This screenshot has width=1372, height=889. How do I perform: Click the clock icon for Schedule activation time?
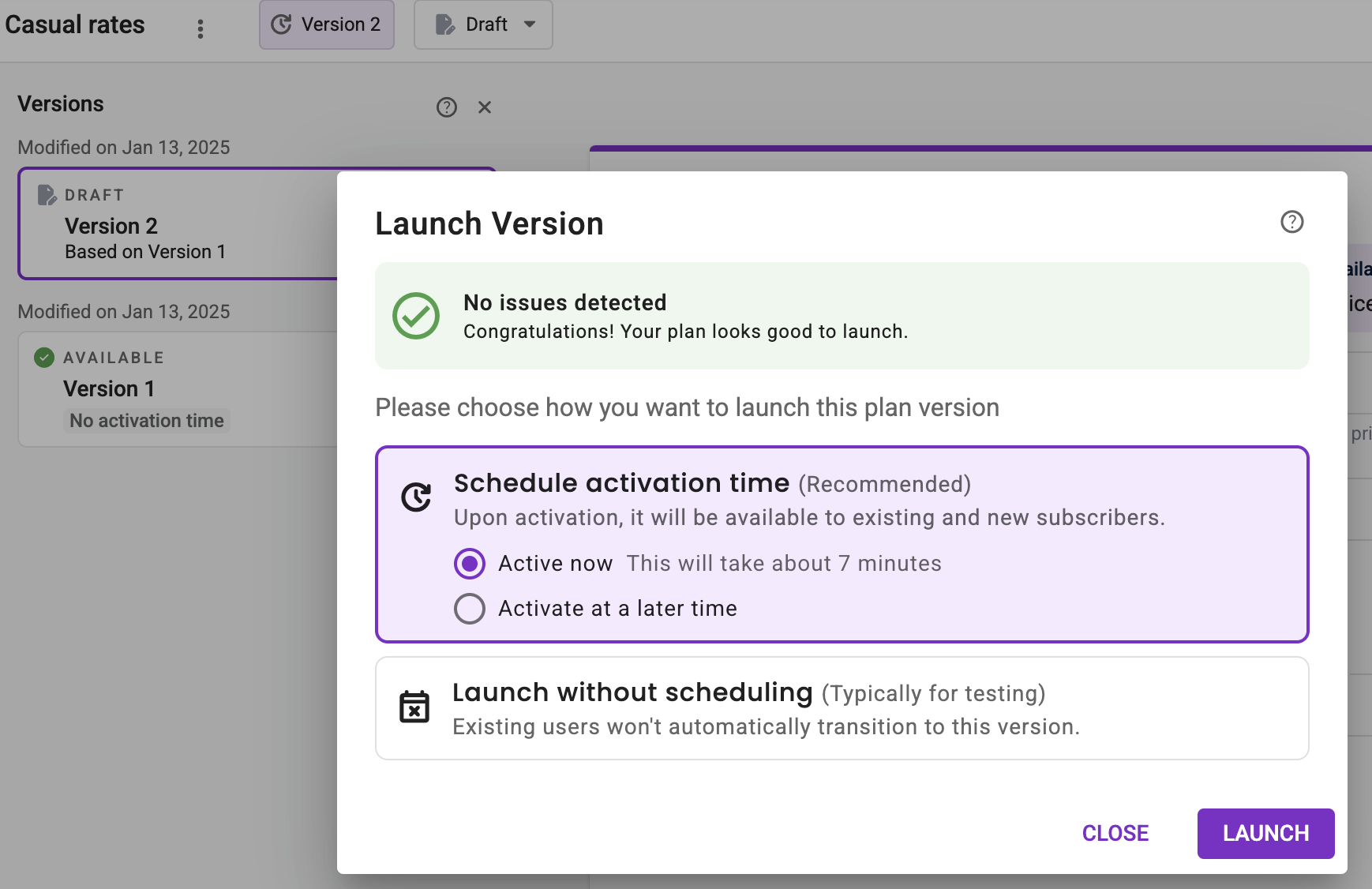tap(416, 496)
